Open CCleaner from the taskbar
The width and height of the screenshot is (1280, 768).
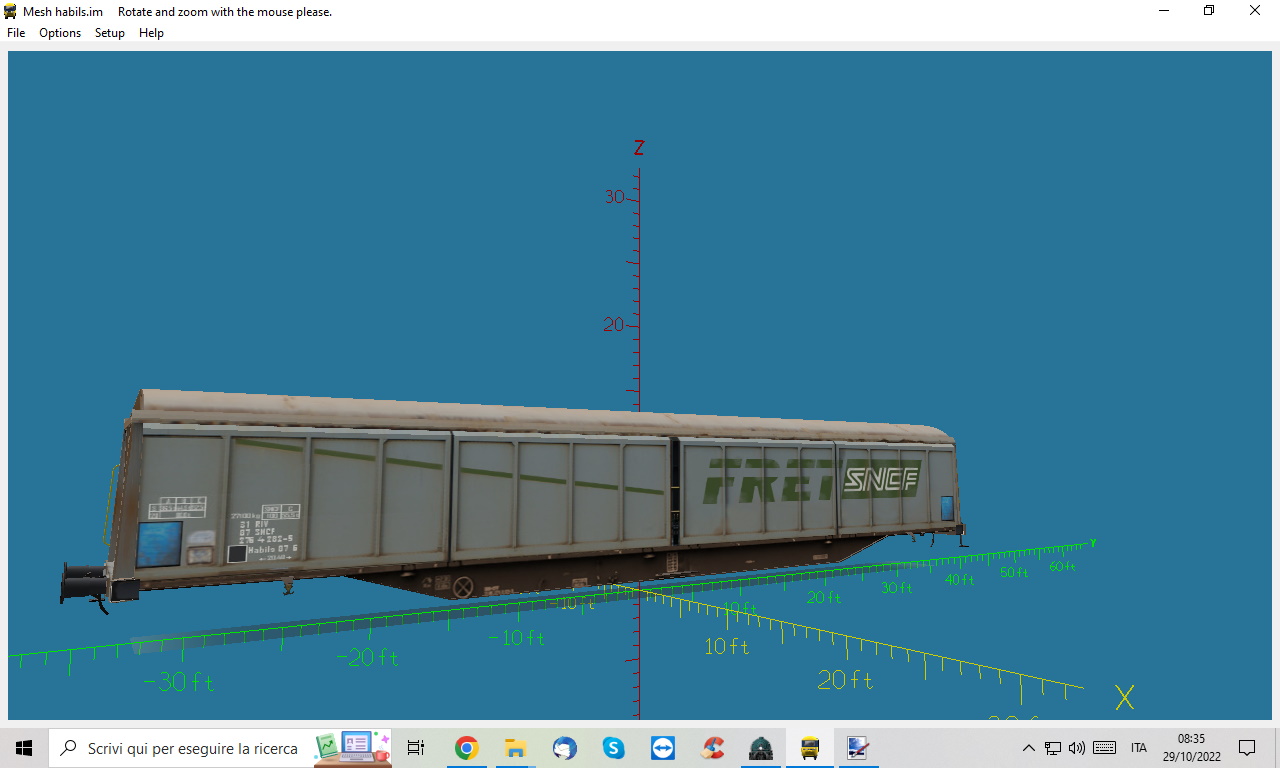coord(712,748)
